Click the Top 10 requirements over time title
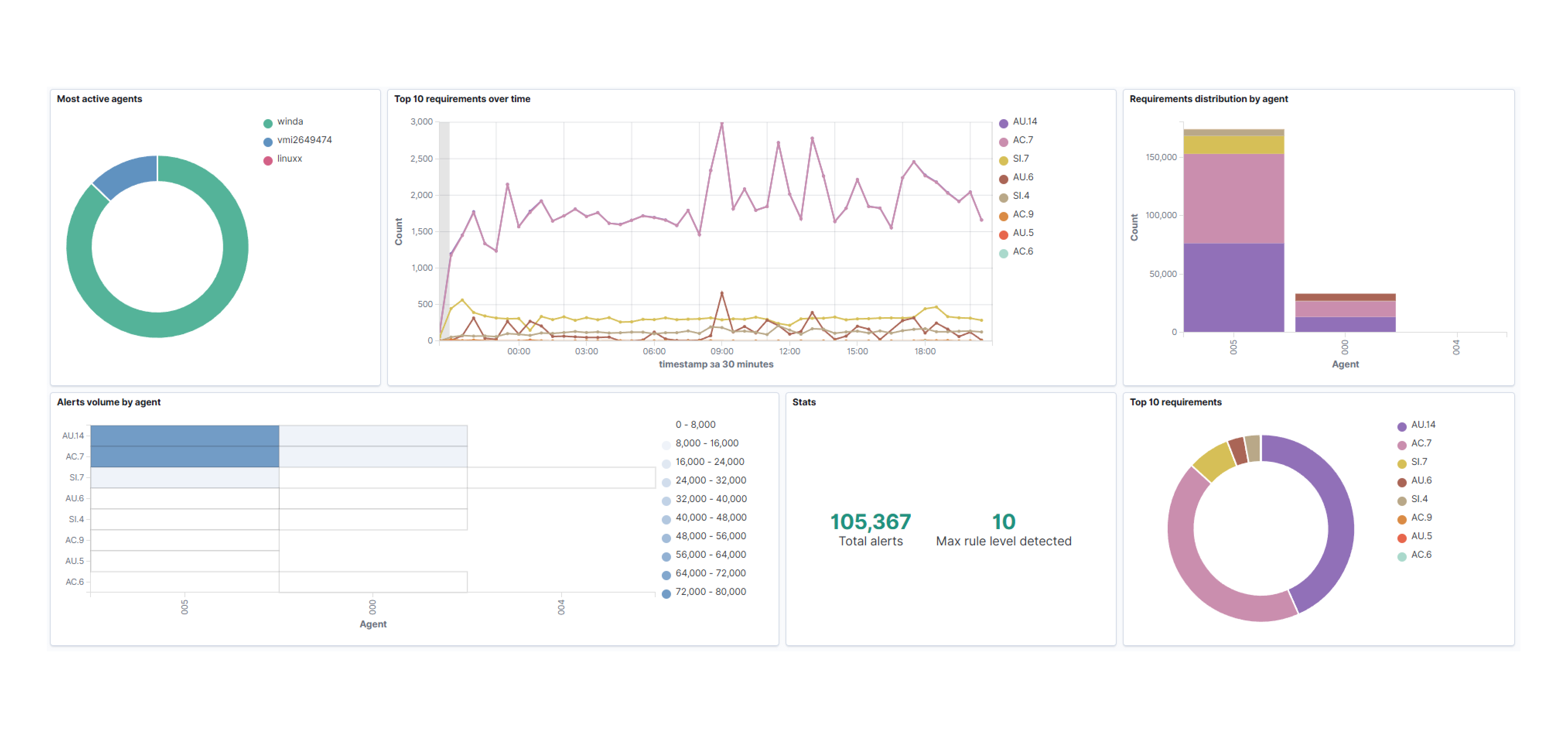1568x738 pixels. (x=461, y=99)
